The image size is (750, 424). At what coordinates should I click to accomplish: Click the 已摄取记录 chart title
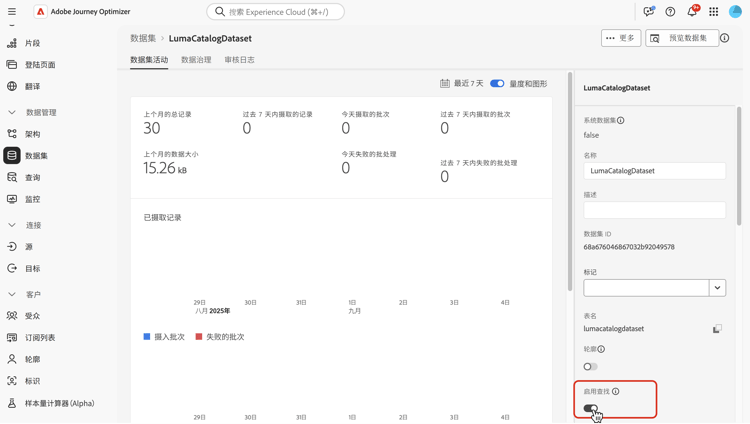(163, 218)
